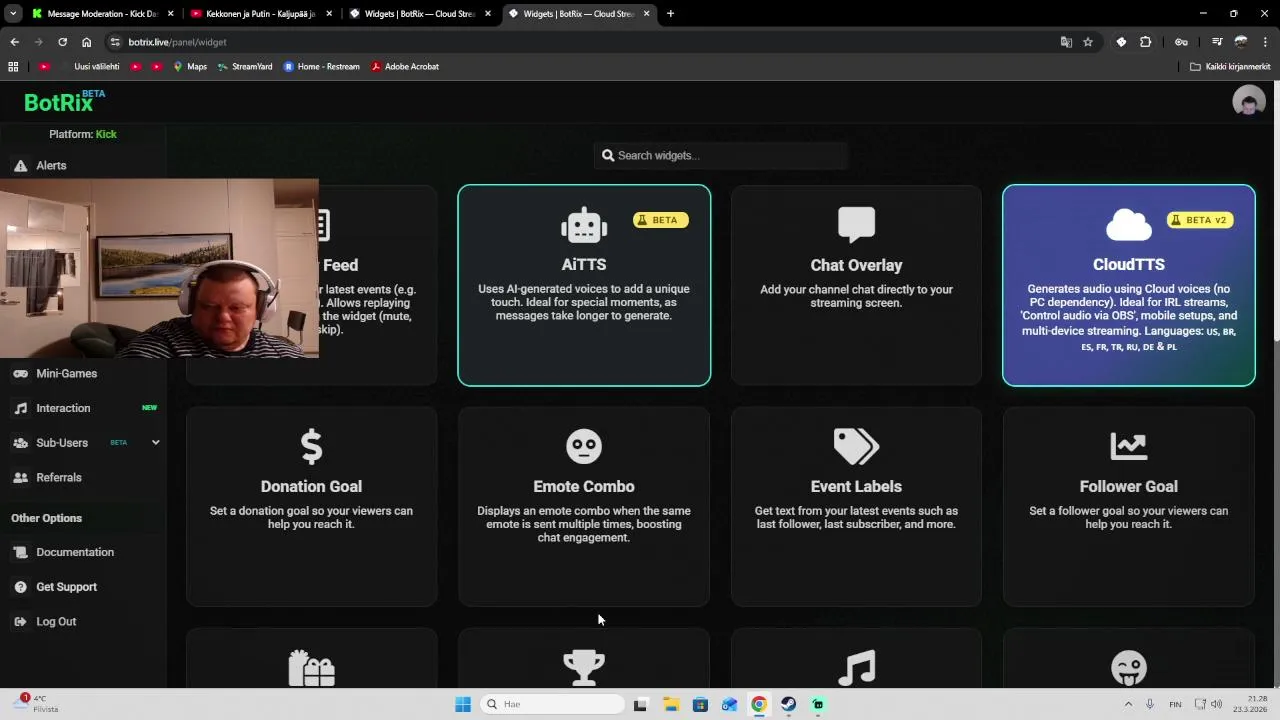Reload the page
Screen dimensions: 1280x720
tap(62, 42)
